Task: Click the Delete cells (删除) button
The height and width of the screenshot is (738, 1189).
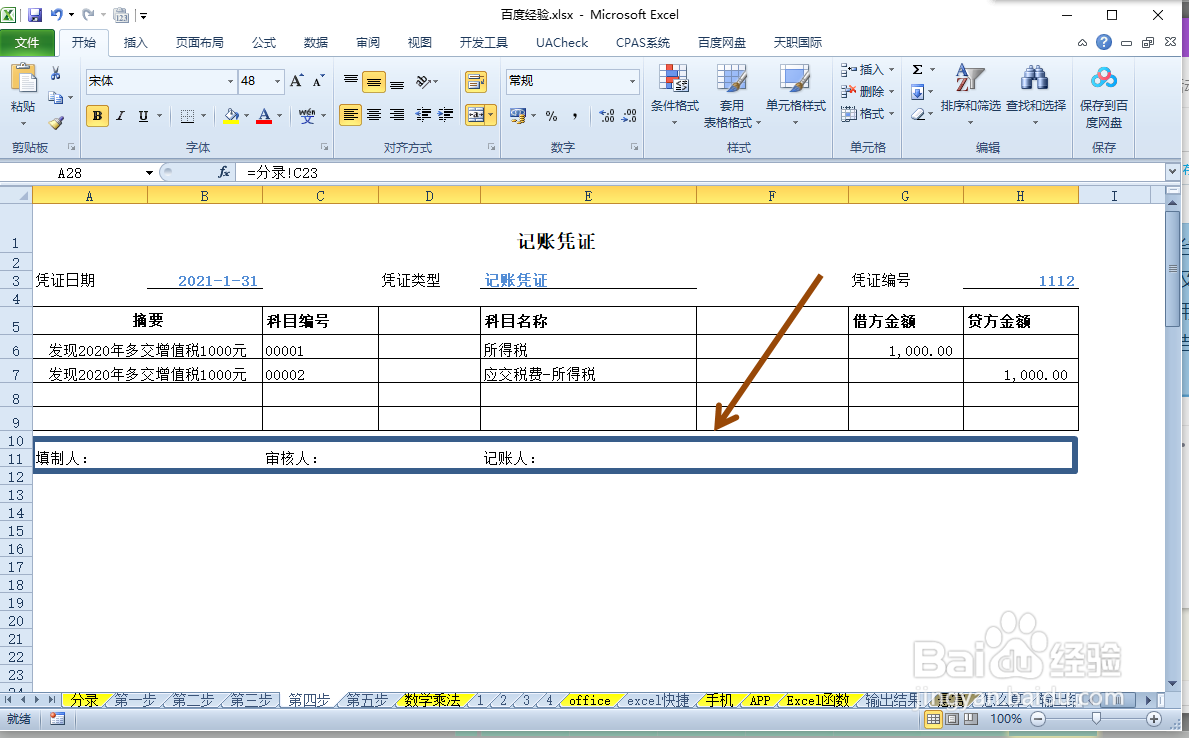Action: 867,92
